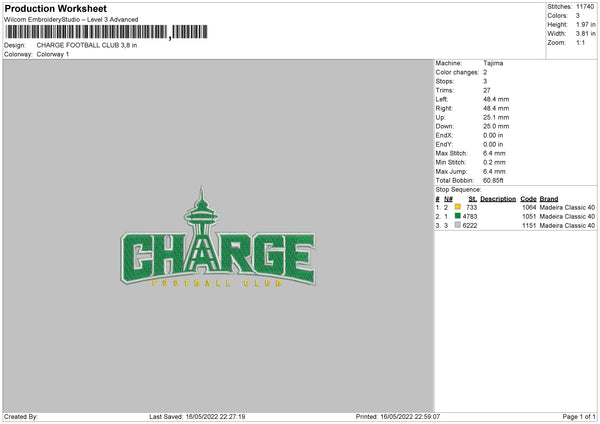
Task: Click the Machine value Tajima
Action: [x=493, y=63]
